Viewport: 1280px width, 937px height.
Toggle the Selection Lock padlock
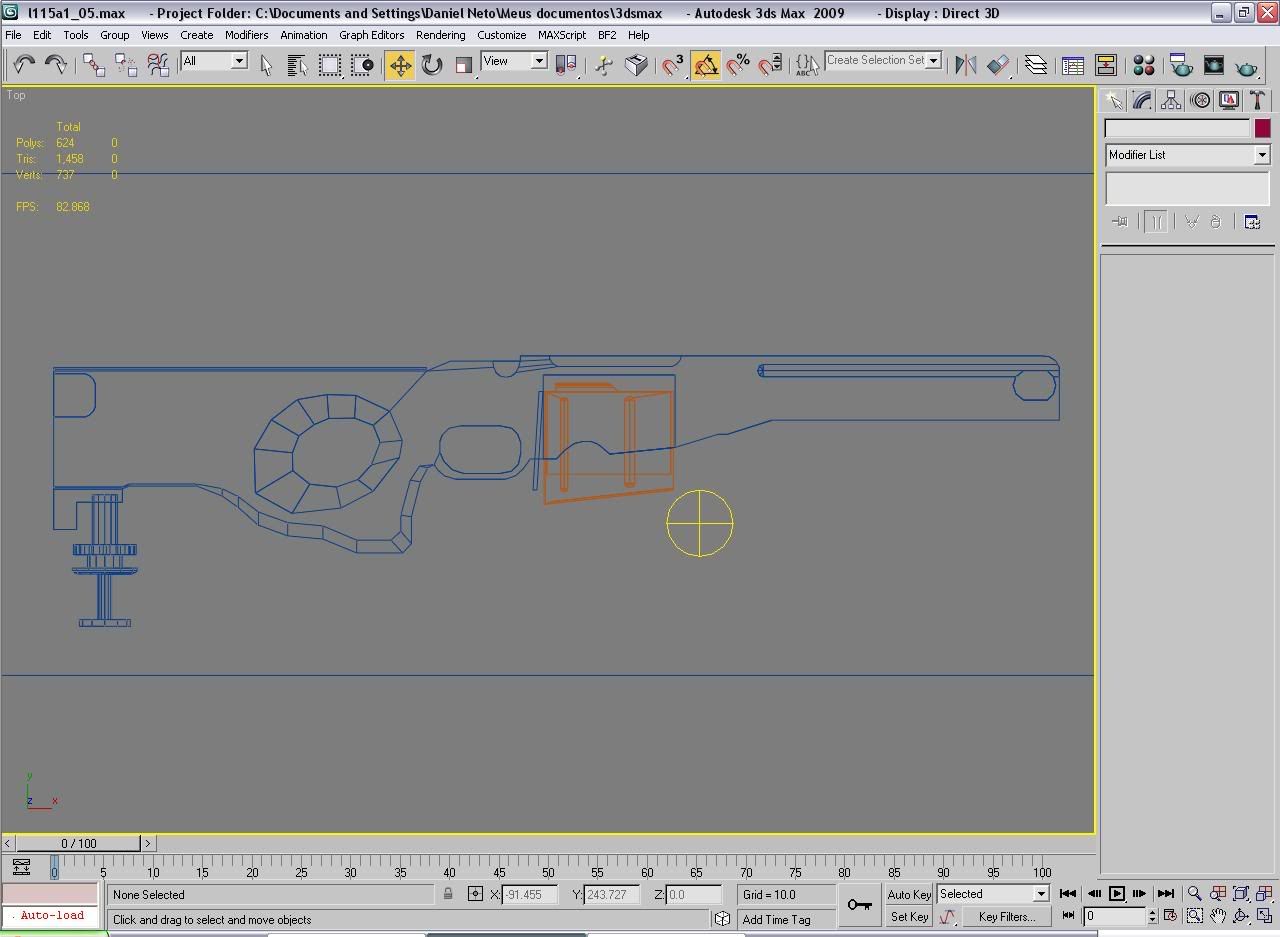point(448,894)
